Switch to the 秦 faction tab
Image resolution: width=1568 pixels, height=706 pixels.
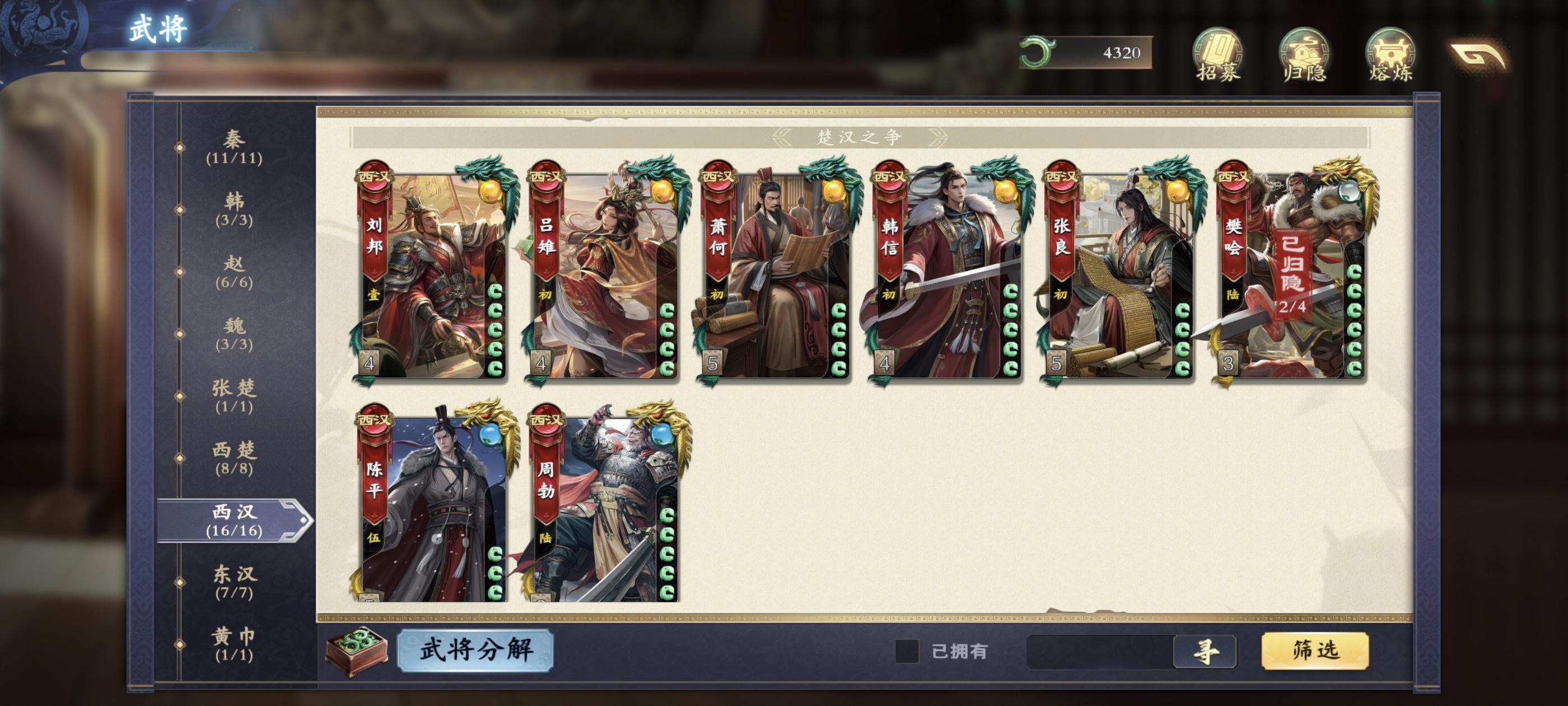tap(234, 148)
